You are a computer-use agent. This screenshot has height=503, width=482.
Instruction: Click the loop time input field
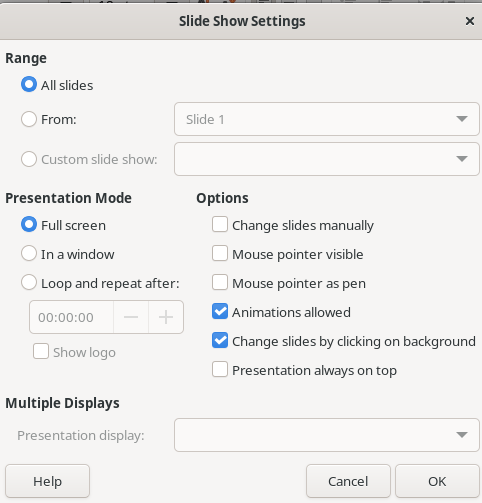(71, 317)
